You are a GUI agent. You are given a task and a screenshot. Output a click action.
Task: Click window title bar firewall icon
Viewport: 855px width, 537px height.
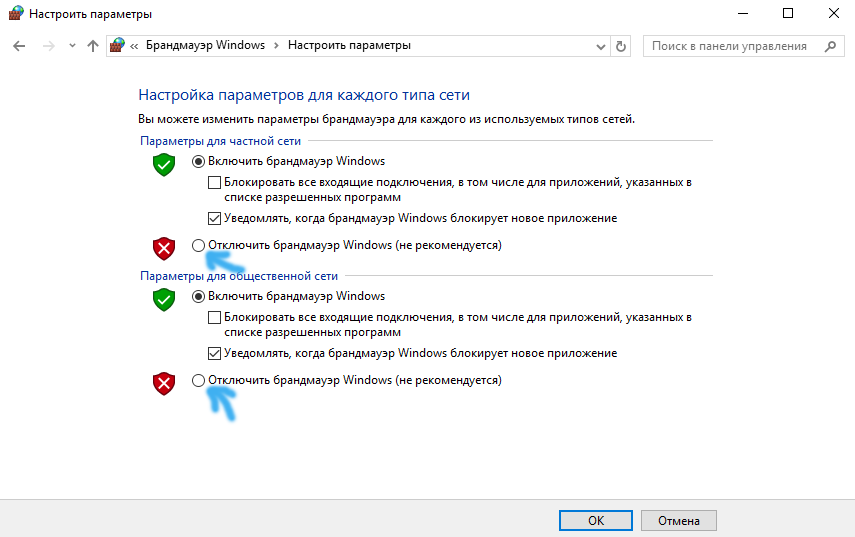pyautogui.click(x=16, y=13)
